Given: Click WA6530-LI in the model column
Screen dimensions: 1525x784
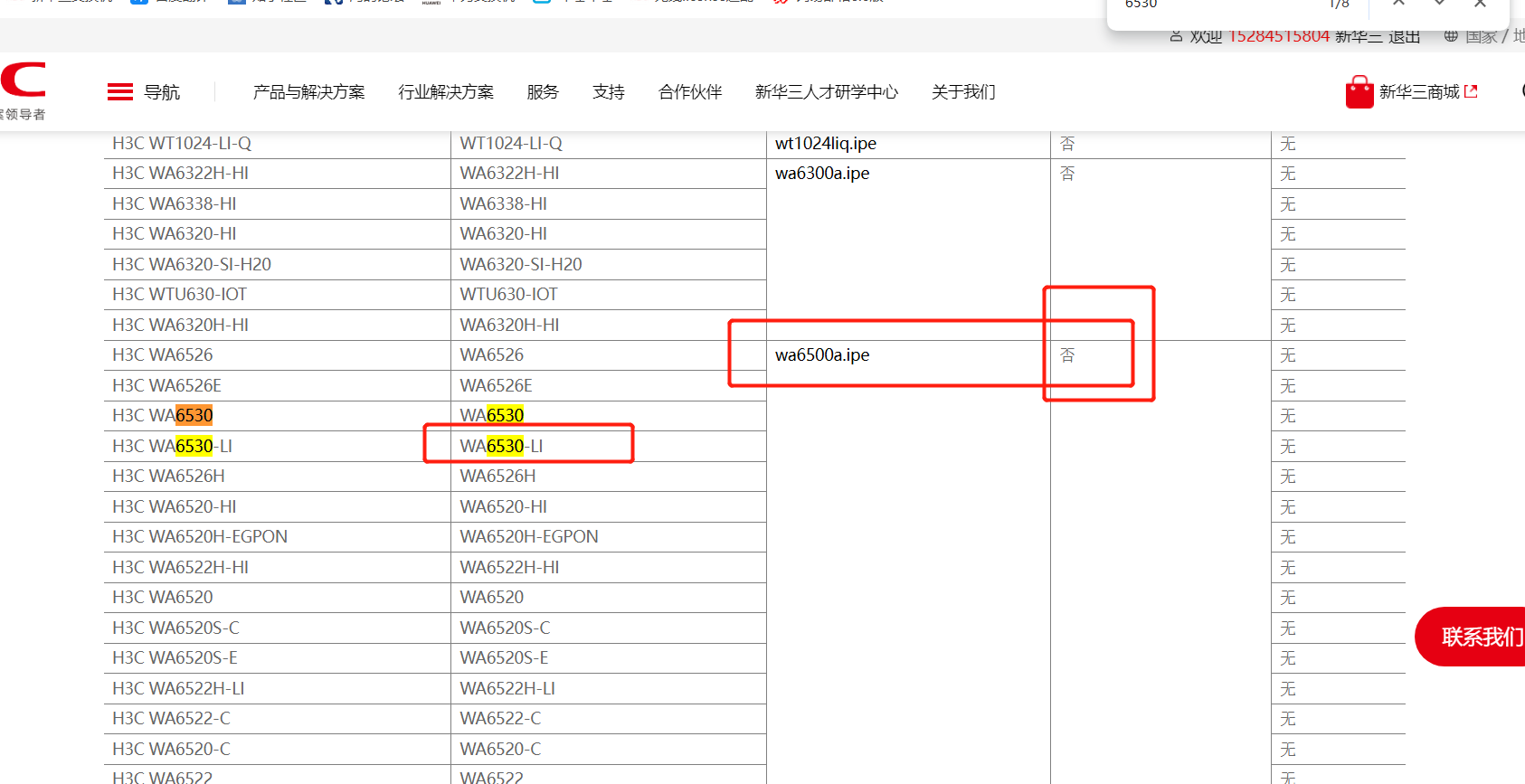Looking at the screenshot, I should [501, 446].
